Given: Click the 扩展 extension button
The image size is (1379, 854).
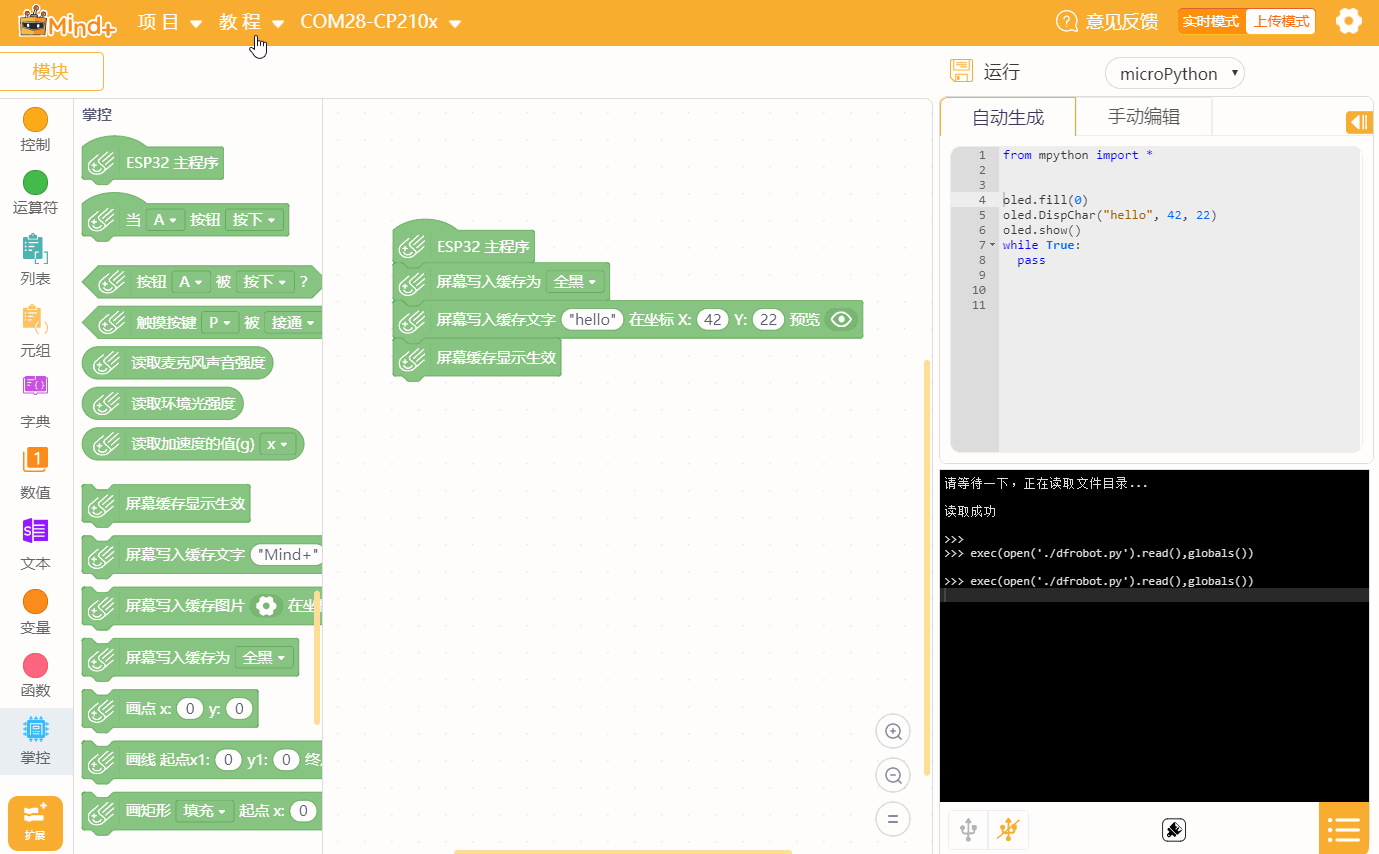Looking at the screenshot, I should pyautogui.click(x=35, y=823).
